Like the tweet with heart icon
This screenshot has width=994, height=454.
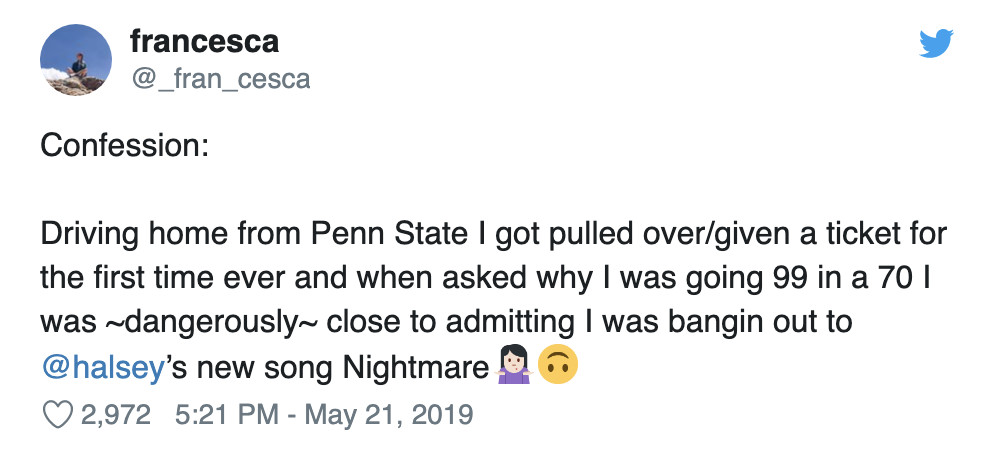(x=56, y=413)
